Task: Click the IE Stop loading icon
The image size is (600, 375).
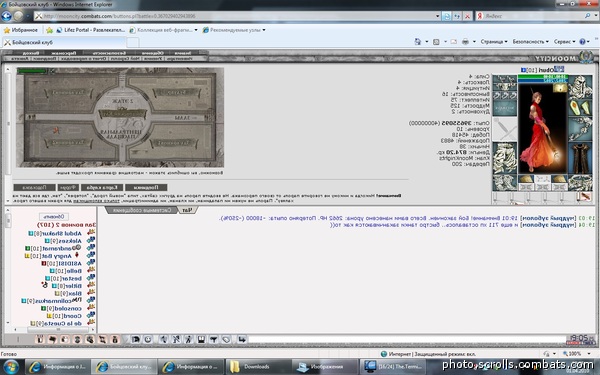Action: (x=467, y=16)
